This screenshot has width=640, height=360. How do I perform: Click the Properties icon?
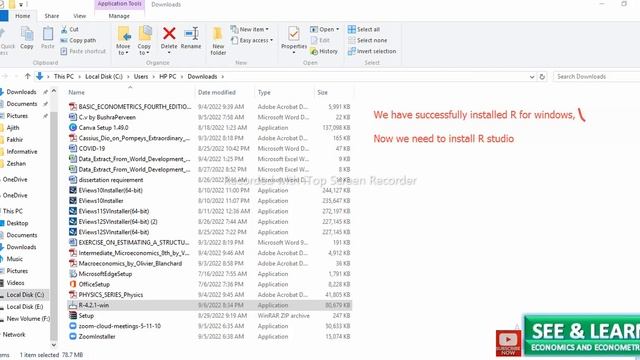(293, 33)
